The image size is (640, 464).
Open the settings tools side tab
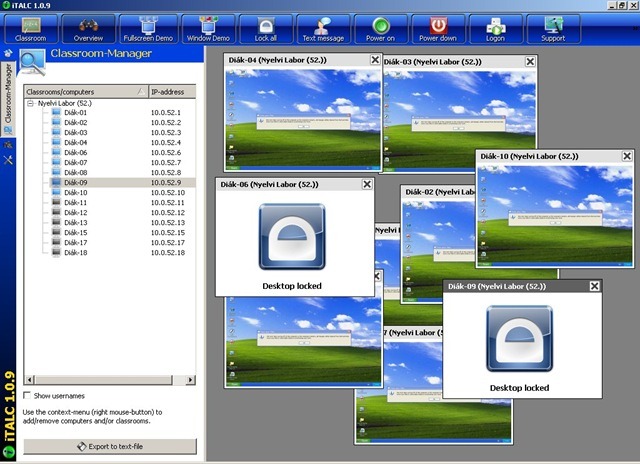pos(9,159)
